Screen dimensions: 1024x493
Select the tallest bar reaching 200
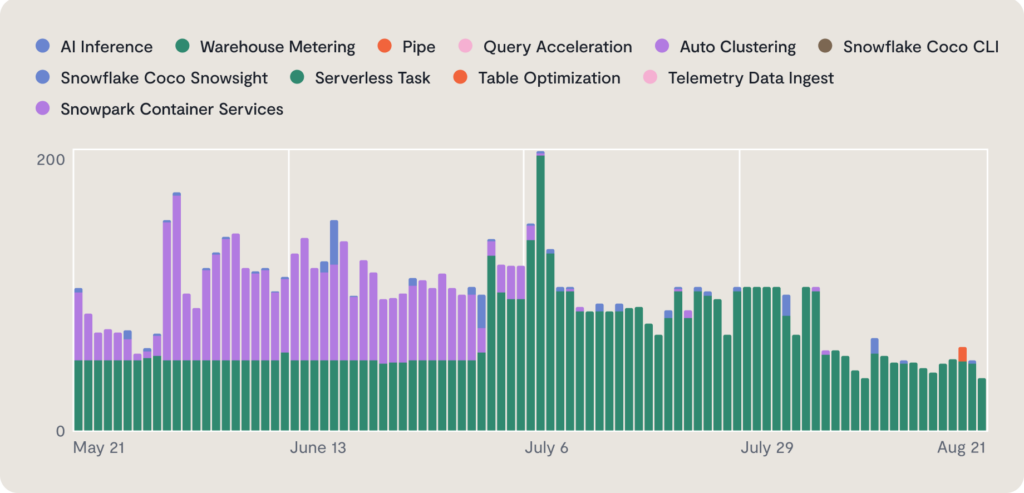(x=540, y=291)
